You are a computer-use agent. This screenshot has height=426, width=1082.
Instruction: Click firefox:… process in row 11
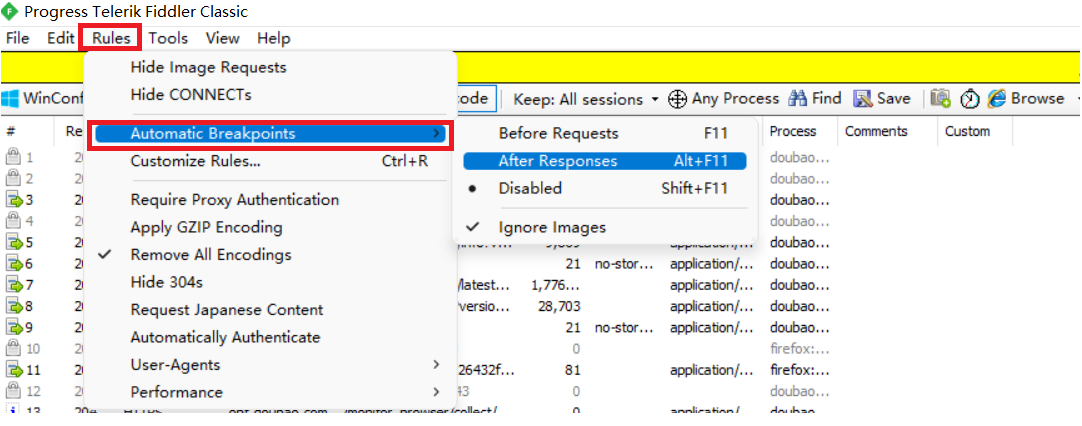pyautogui.click(x=800, y=370)
